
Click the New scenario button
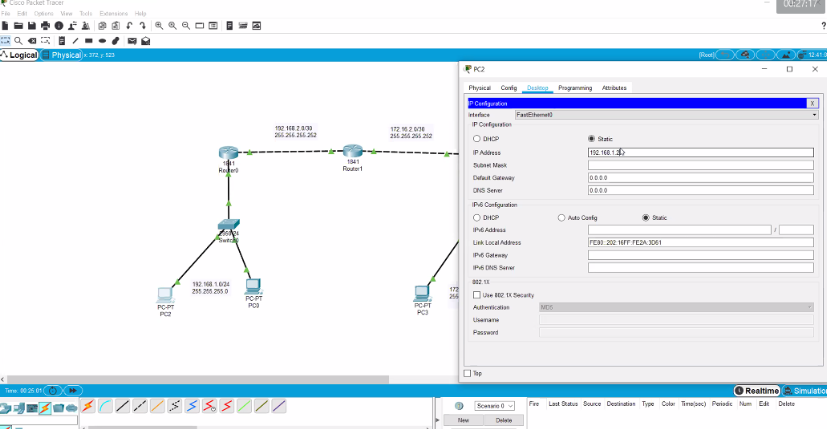(x=463, y=420)
